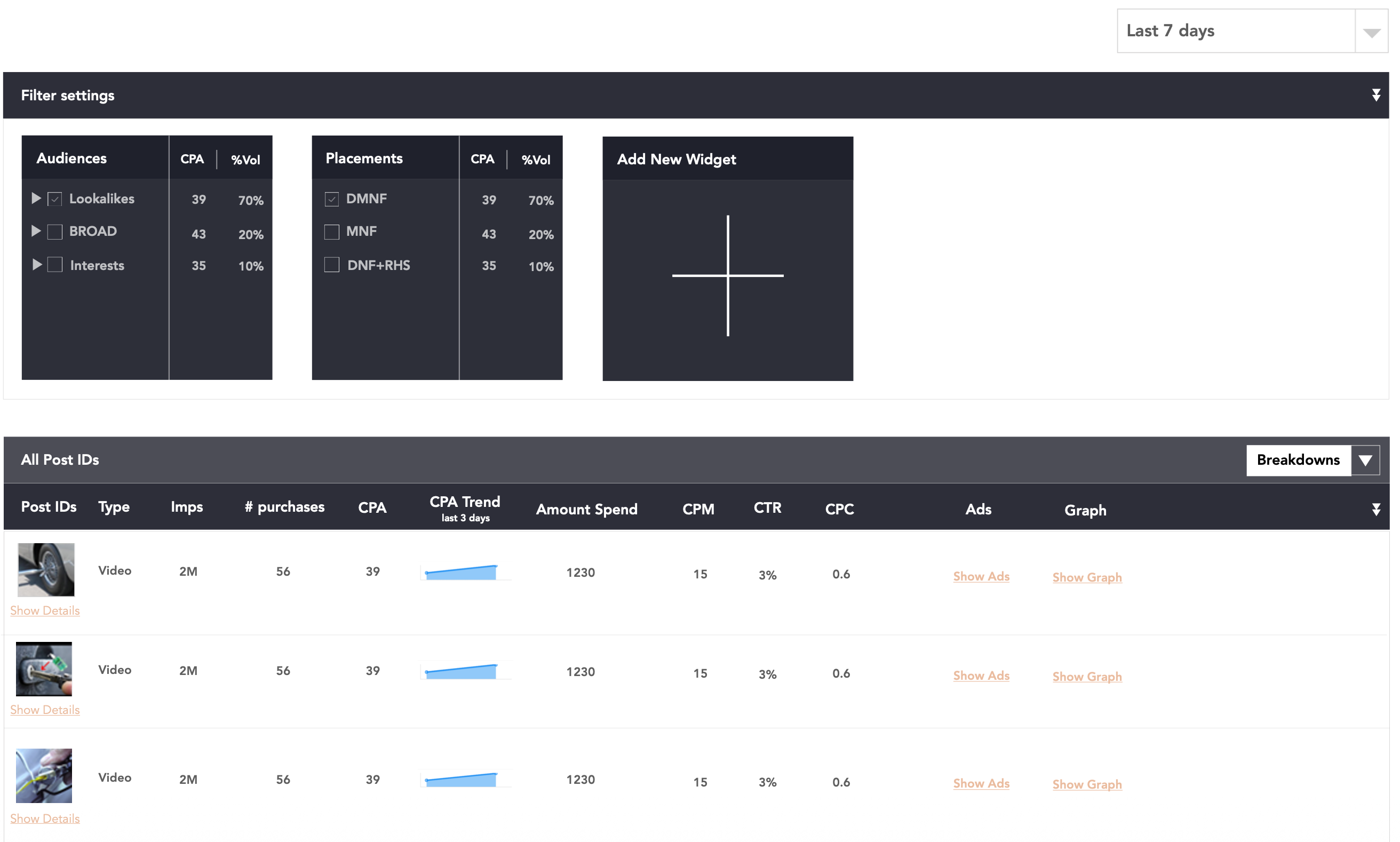Uncheck the DMNF placement

pyautogui.click(x=331, y=199)
